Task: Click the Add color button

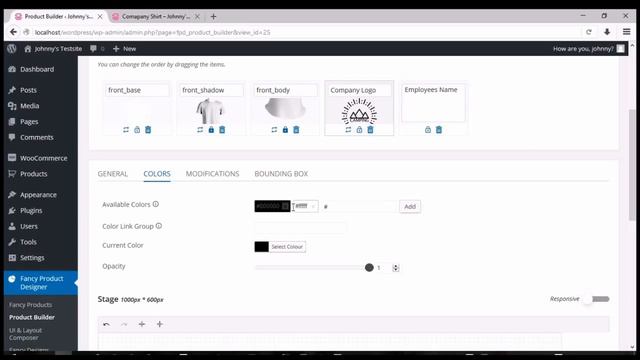Action: [410, 207]
